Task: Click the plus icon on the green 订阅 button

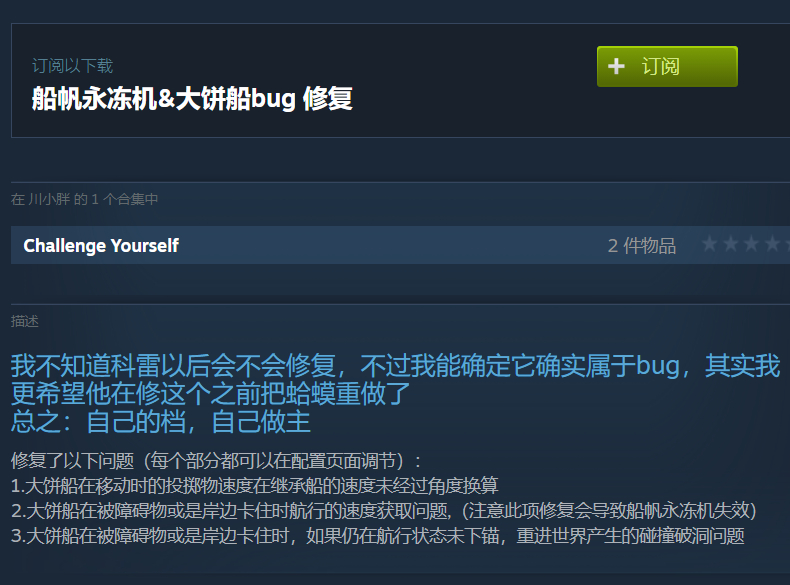Action: [x=616, y=67]
